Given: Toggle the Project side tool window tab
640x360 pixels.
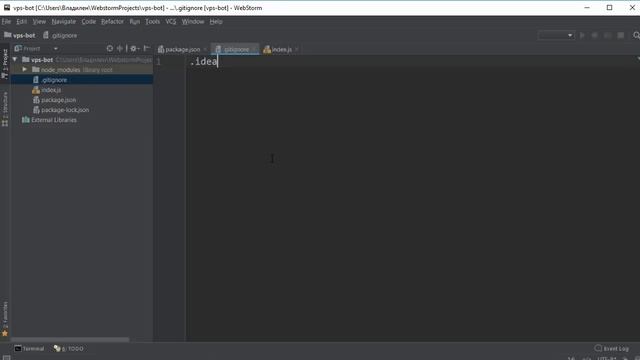Looking at the screenshot, I should click(x=5, y=64).
